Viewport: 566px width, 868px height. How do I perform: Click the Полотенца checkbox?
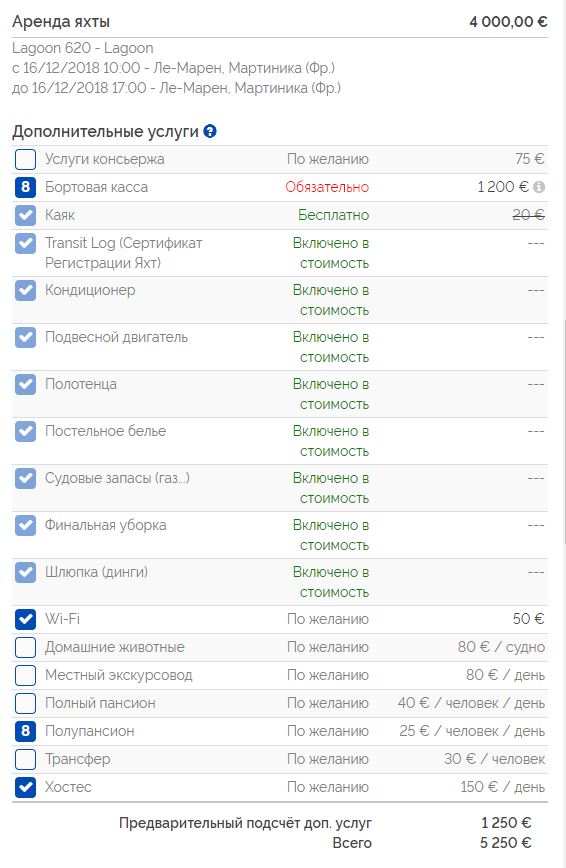point(25,384)
